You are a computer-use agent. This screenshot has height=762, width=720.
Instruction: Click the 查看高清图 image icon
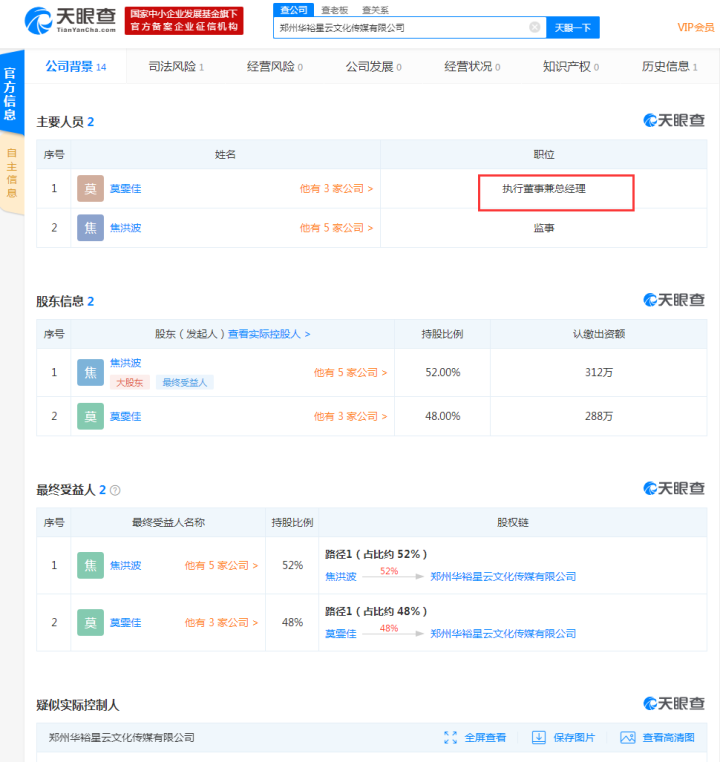[628, 738]
